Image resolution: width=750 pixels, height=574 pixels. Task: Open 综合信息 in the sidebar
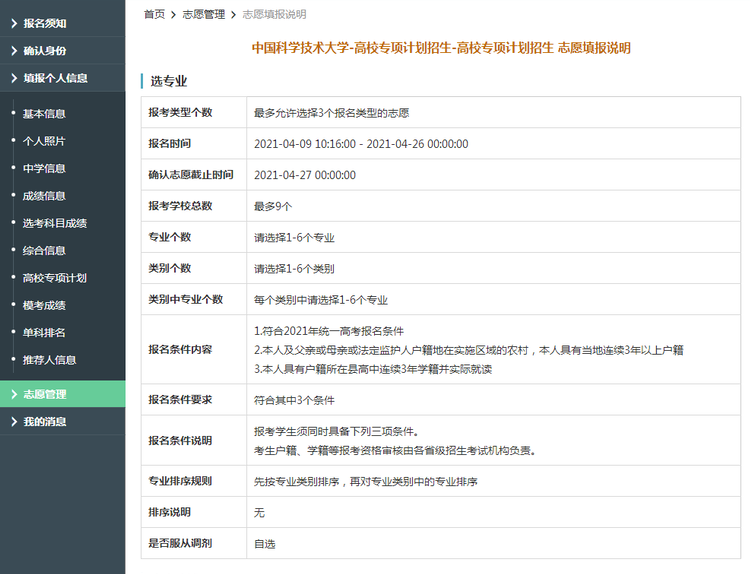pyautogui.click(x=44, y=250)
